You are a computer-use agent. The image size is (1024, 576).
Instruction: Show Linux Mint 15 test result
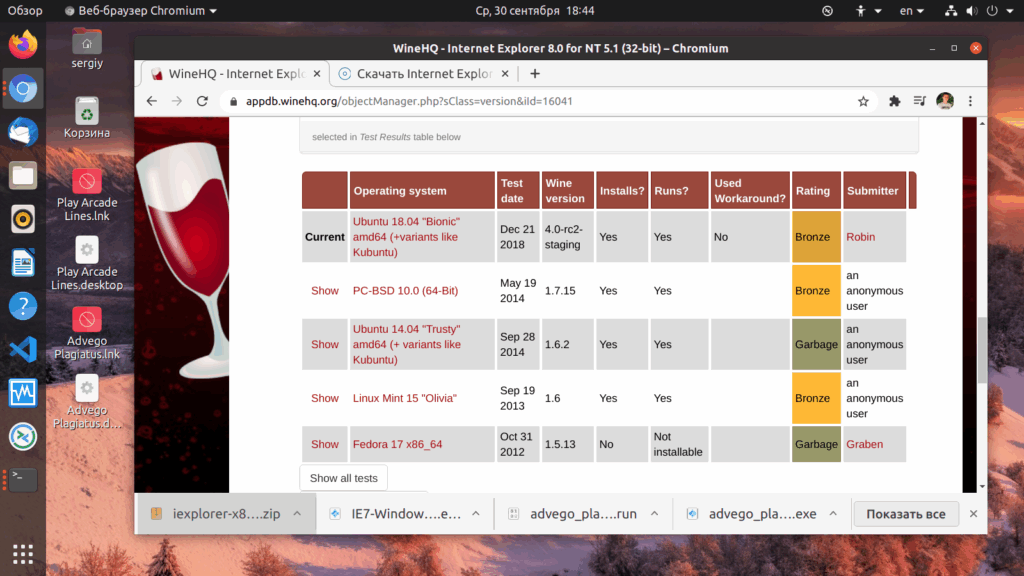(x=325, y=398)
